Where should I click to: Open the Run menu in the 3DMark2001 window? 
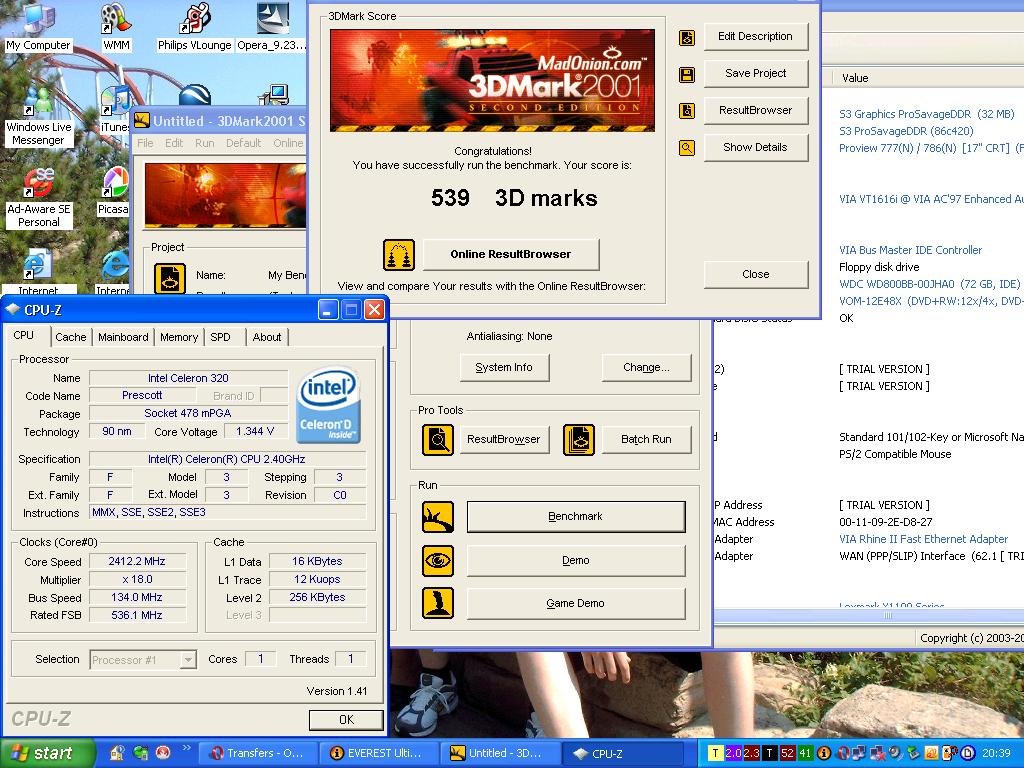204,143
